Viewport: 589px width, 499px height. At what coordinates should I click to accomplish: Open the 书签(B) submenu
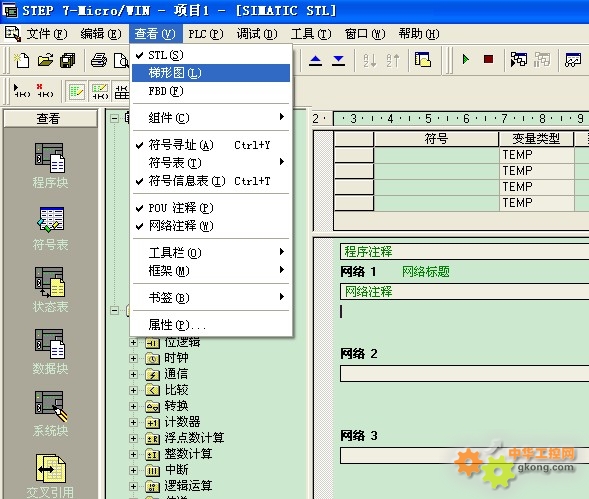(211, 298)
